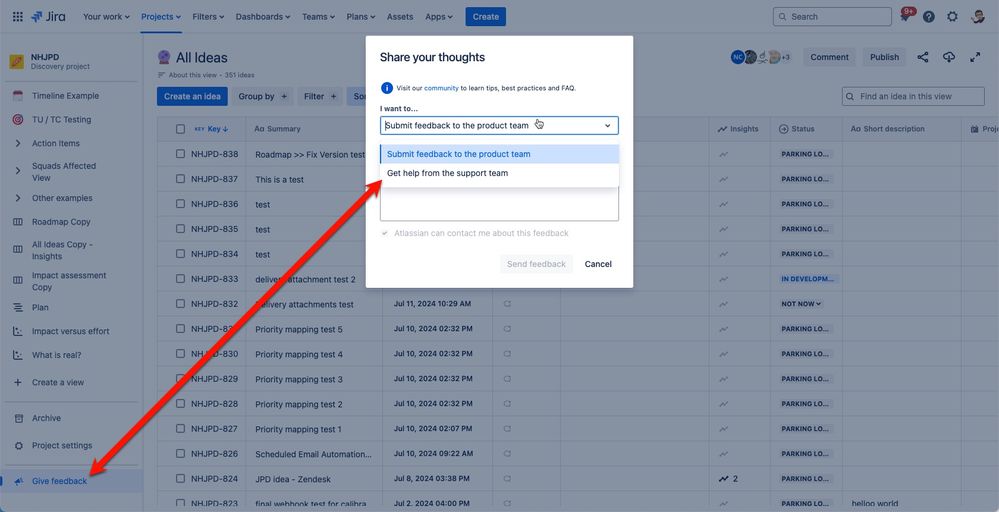
Task: Check the box for NHJPD-836
Action: [x=180, y=204]
